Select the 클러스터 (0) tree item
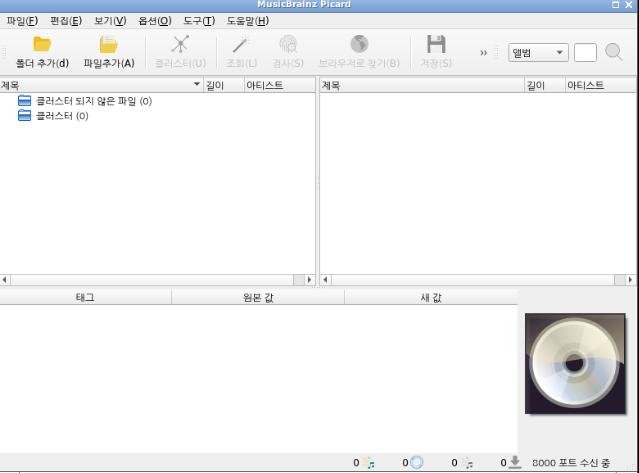This screenshot has width=639, height=473. coord(62,116)
